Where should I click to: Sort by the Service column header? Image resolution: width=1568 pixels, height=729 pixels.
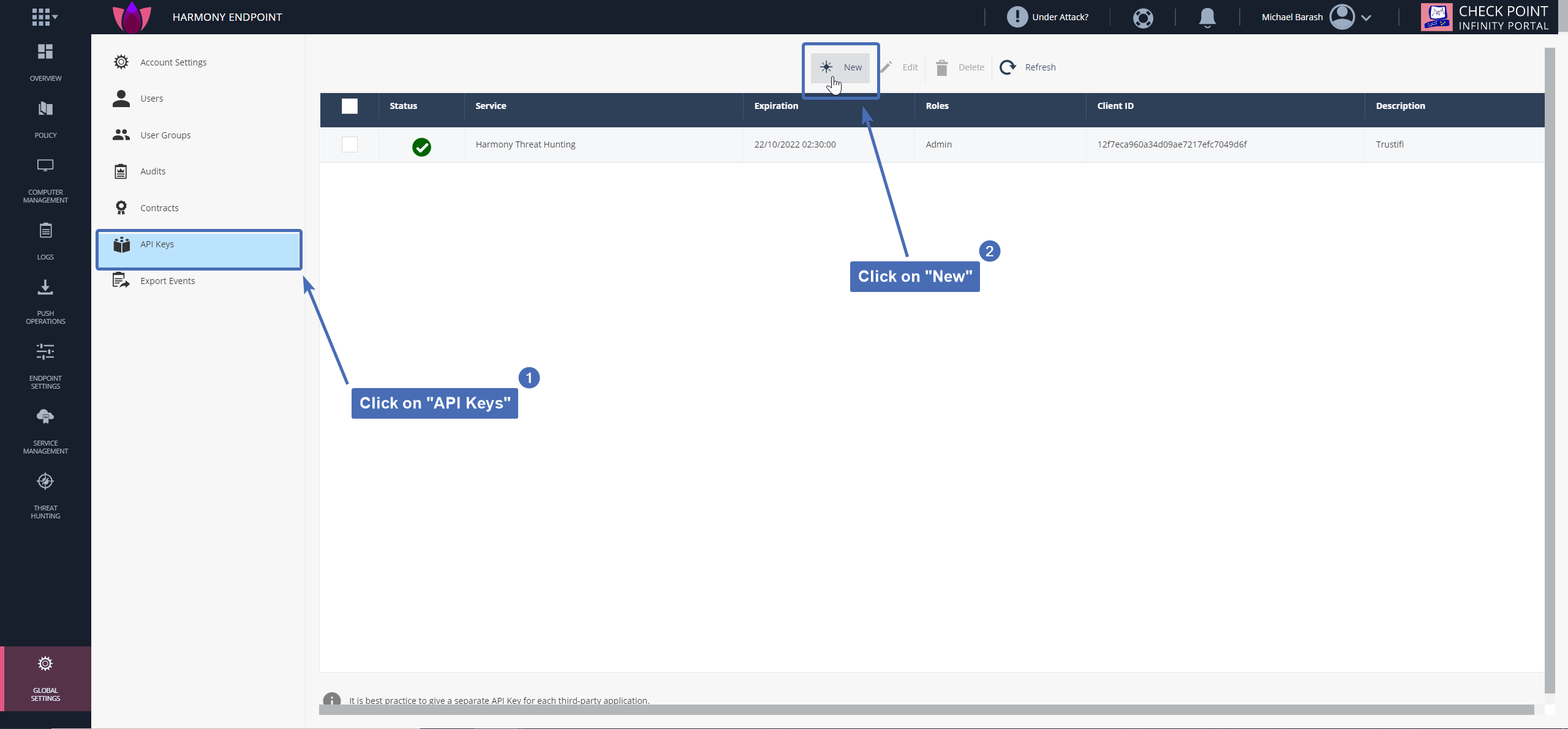tap(491, 106)
